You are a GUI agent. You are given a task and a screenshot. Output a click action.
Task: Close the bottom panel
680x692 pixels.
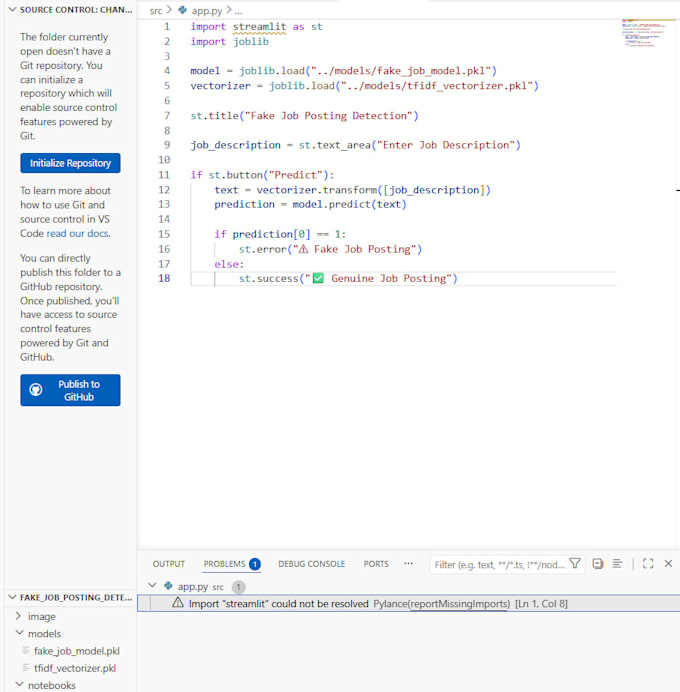click(668, 564)
